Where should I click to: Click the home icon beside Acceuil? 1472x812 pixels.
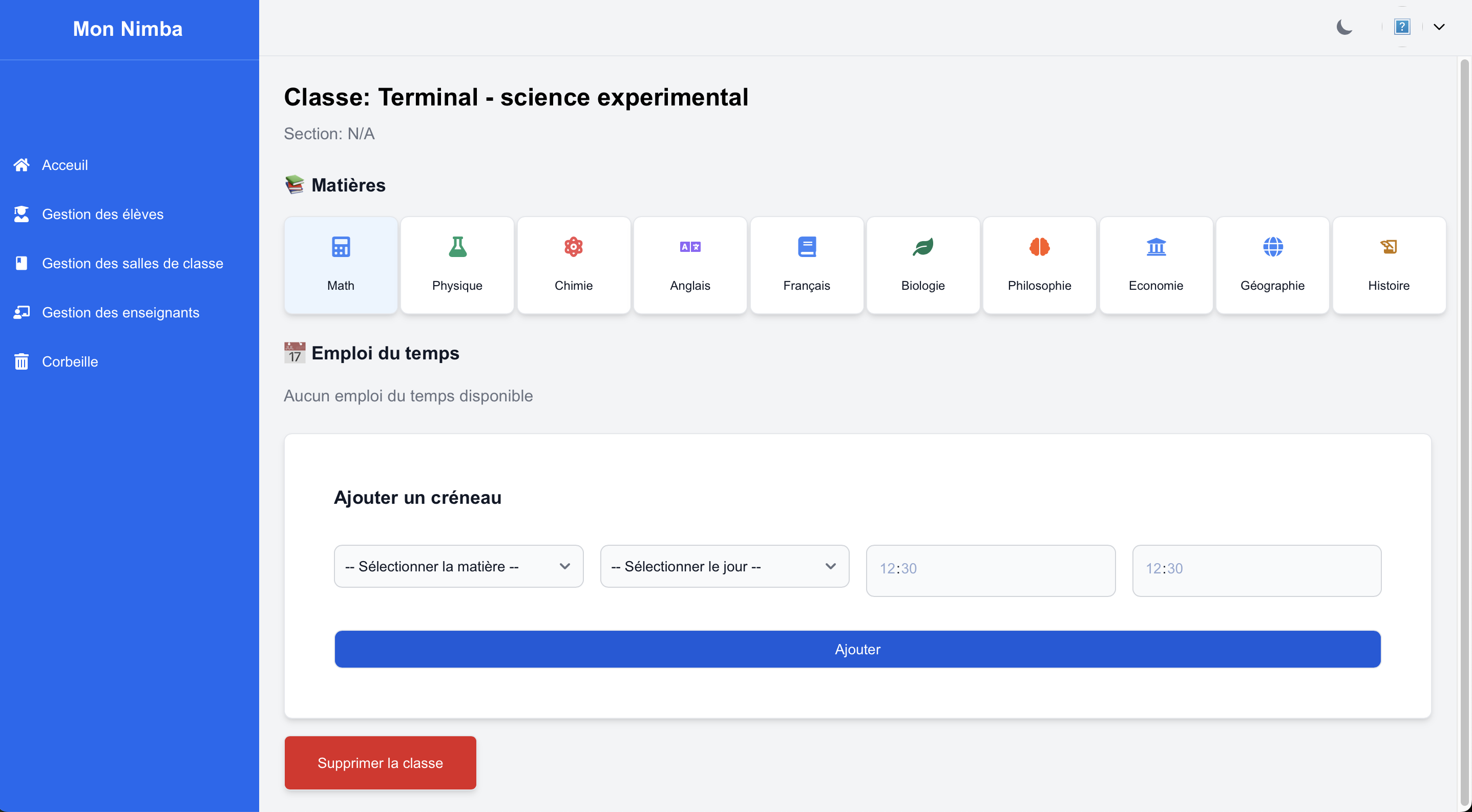coord(22,165)
